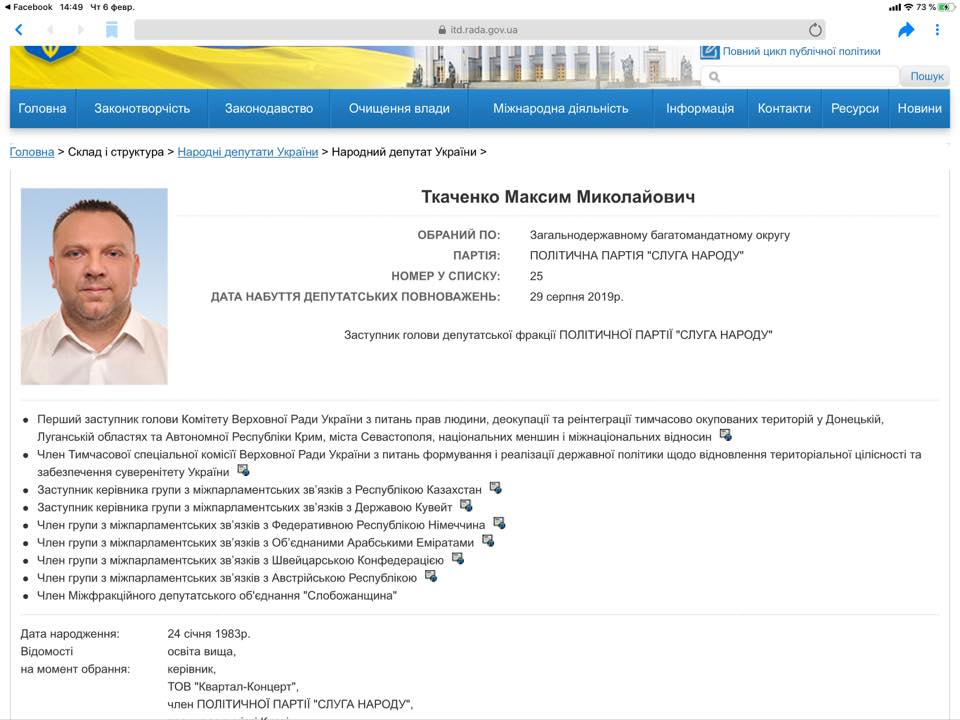The image size is (960, 720).
Task: Click icon beside Об'єднаними Арабськими Еміратами
Action: [x=488, y=541]
